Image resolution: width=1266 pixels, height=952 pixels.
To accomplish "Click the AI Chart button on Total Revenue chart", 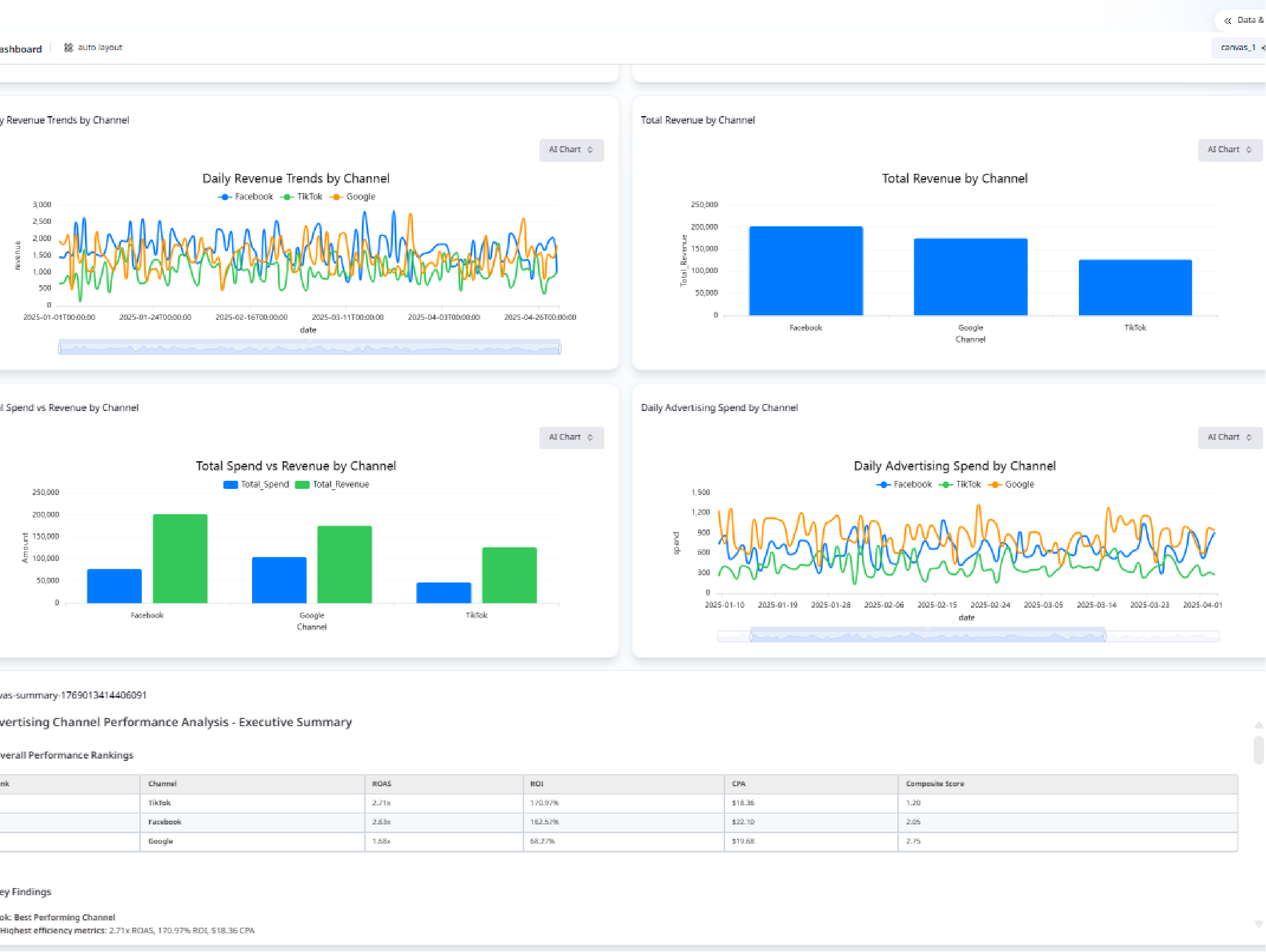I will [x=1225, y=149].
